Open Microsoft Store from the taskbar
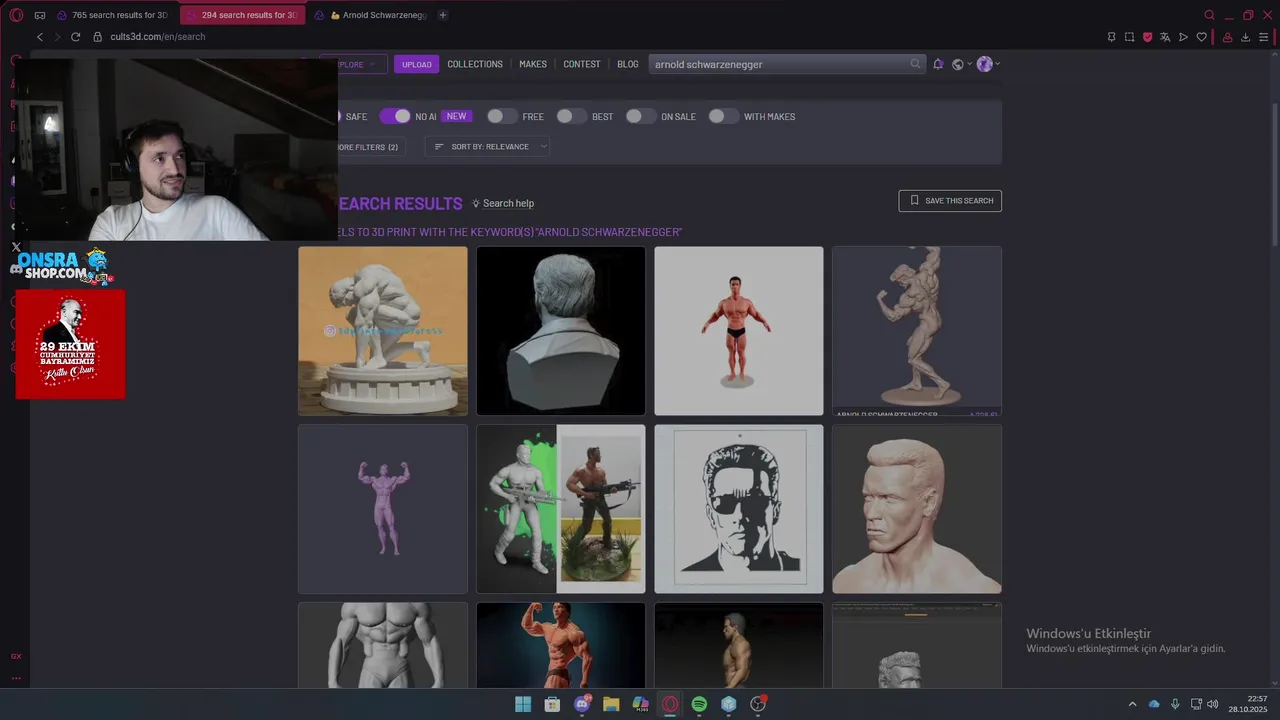1280x720 pixels. click(552, 704)
